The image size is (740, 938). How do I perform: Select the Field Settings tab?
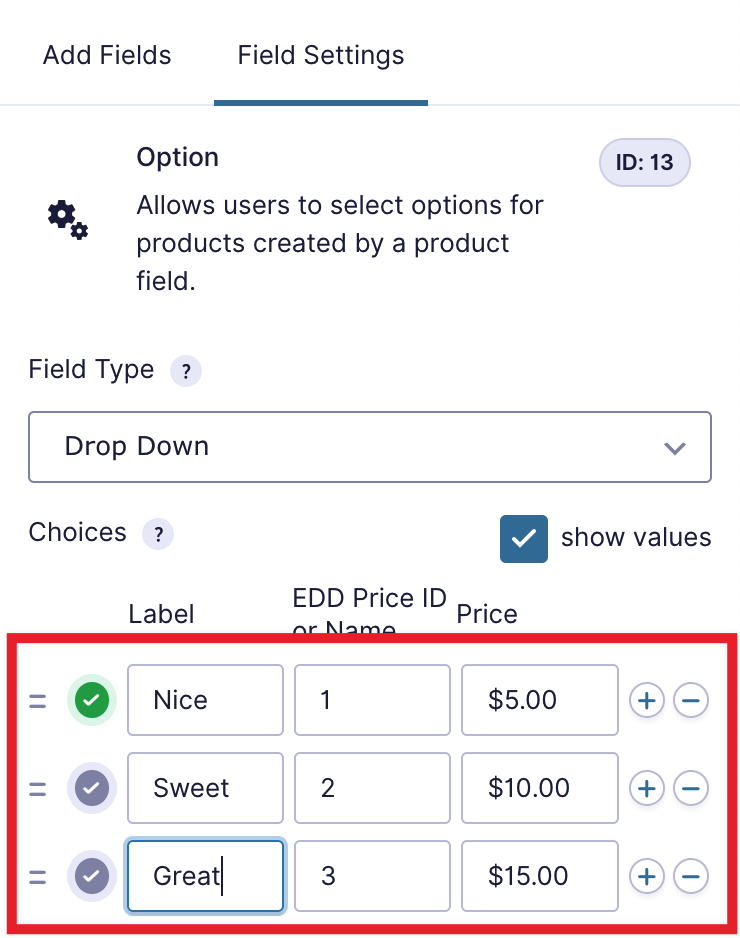[321, 55]
